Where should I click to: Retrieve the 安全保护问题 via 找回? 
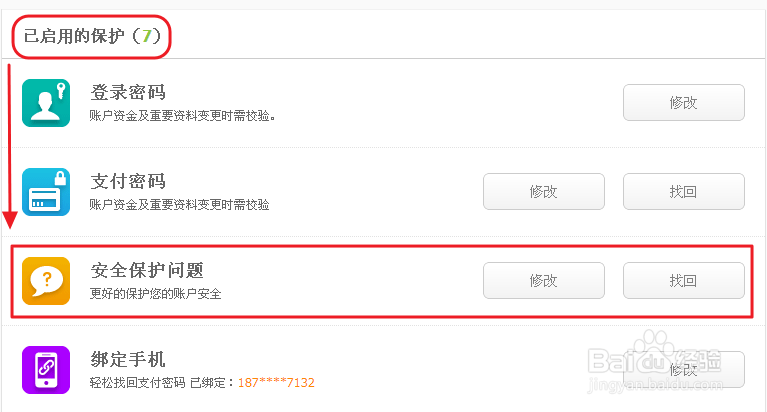(683, 281)
